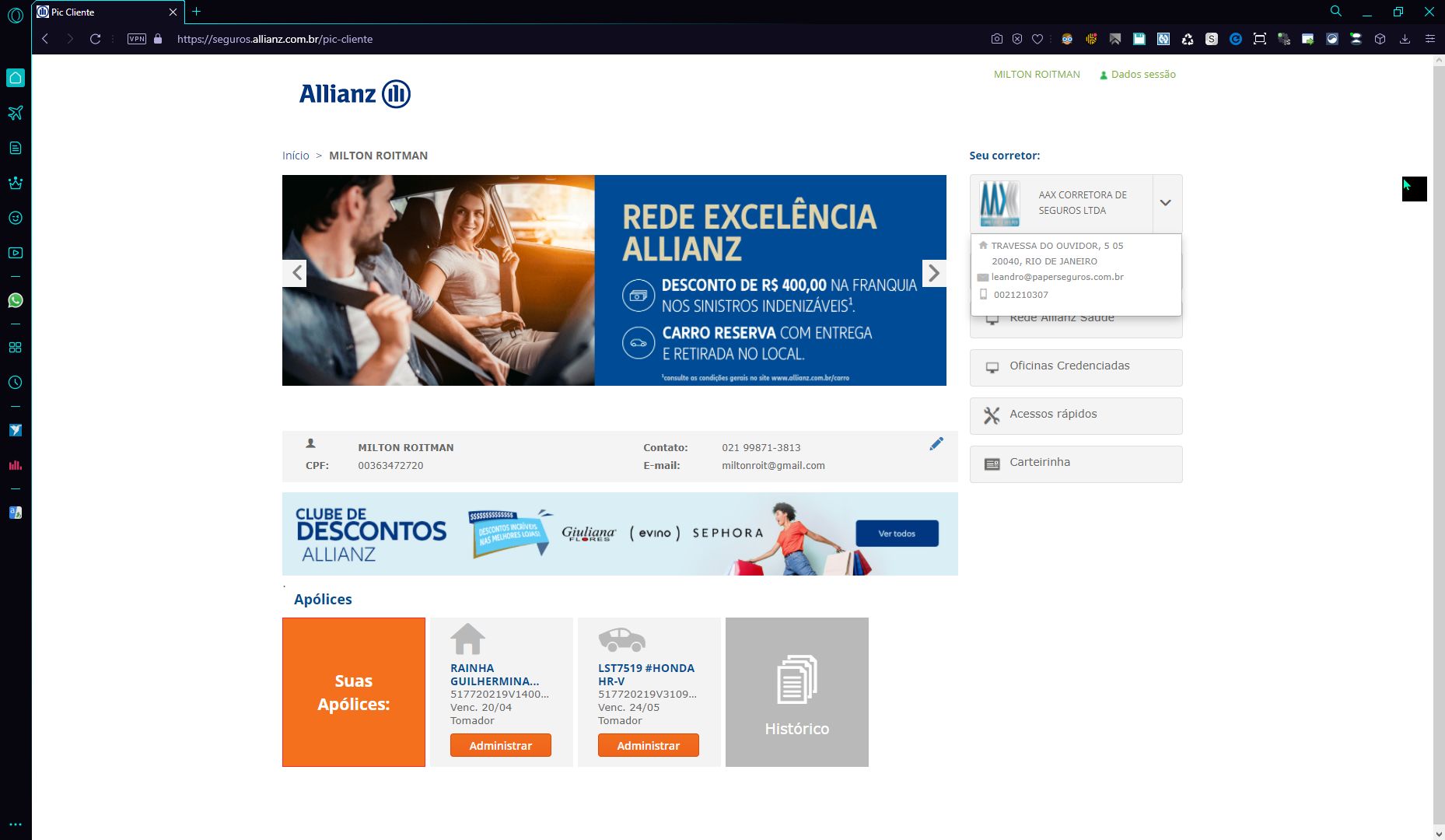Open WhatsApp in the sidebar
Viewport: 1445px width, 840px height.
point(16,300)
